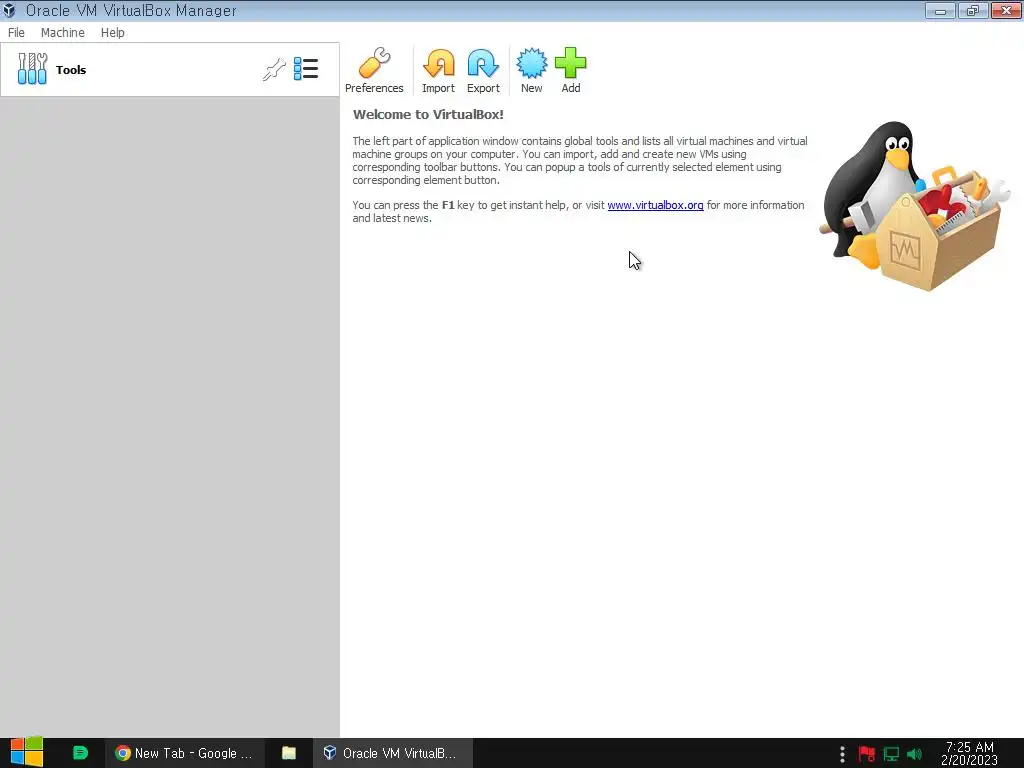Close the VirtualBox Manager window
The height and width of the screenshot is (768, 1024).
point(1006,10)
